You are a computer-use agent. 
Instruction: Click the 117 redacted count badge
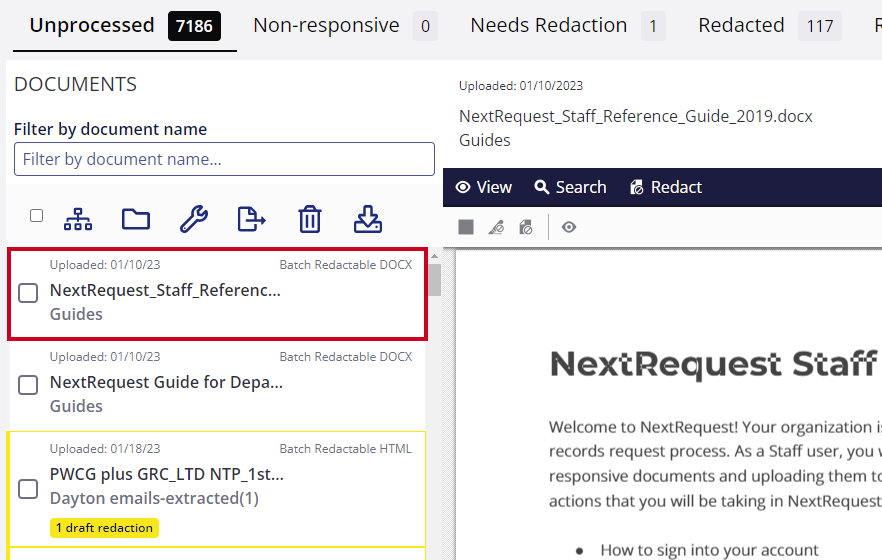click(x=820, y=26)
